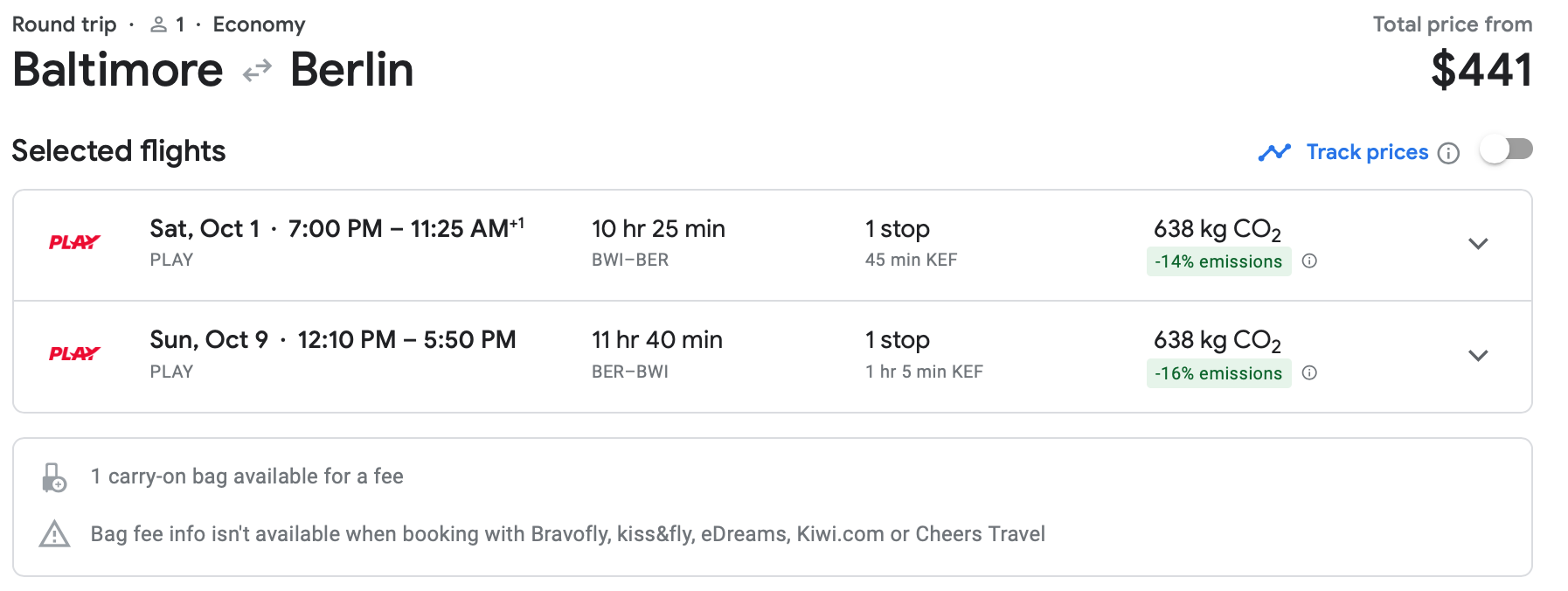This screenshot has width=1568, height=591.
Task: Click the -16% emissions badge
Action: point(1218,373)
